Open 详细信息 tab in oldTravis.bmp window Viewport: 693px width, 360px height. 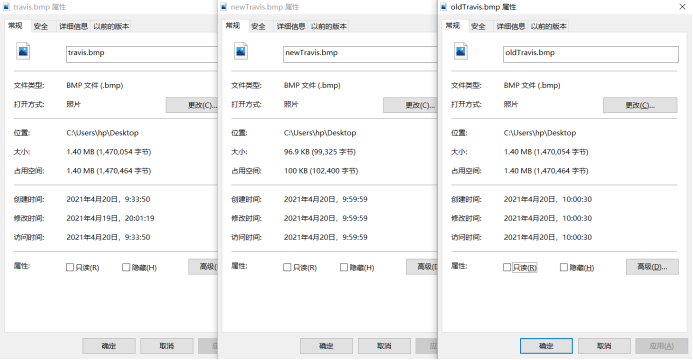coord(510,27)
